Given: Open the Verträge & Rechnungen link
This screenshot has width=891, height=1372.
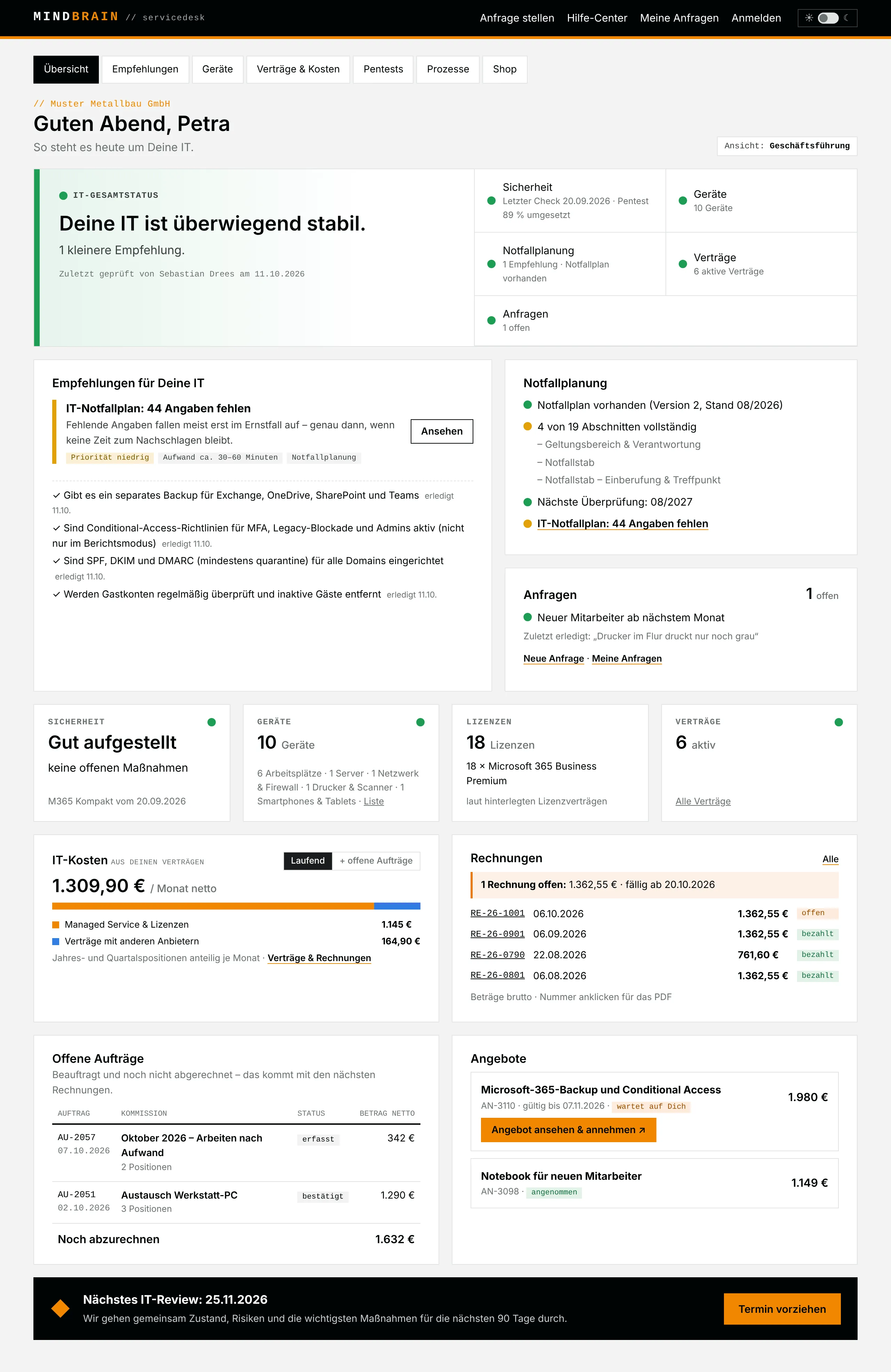Looking at the screenshot, I should 319,958.
